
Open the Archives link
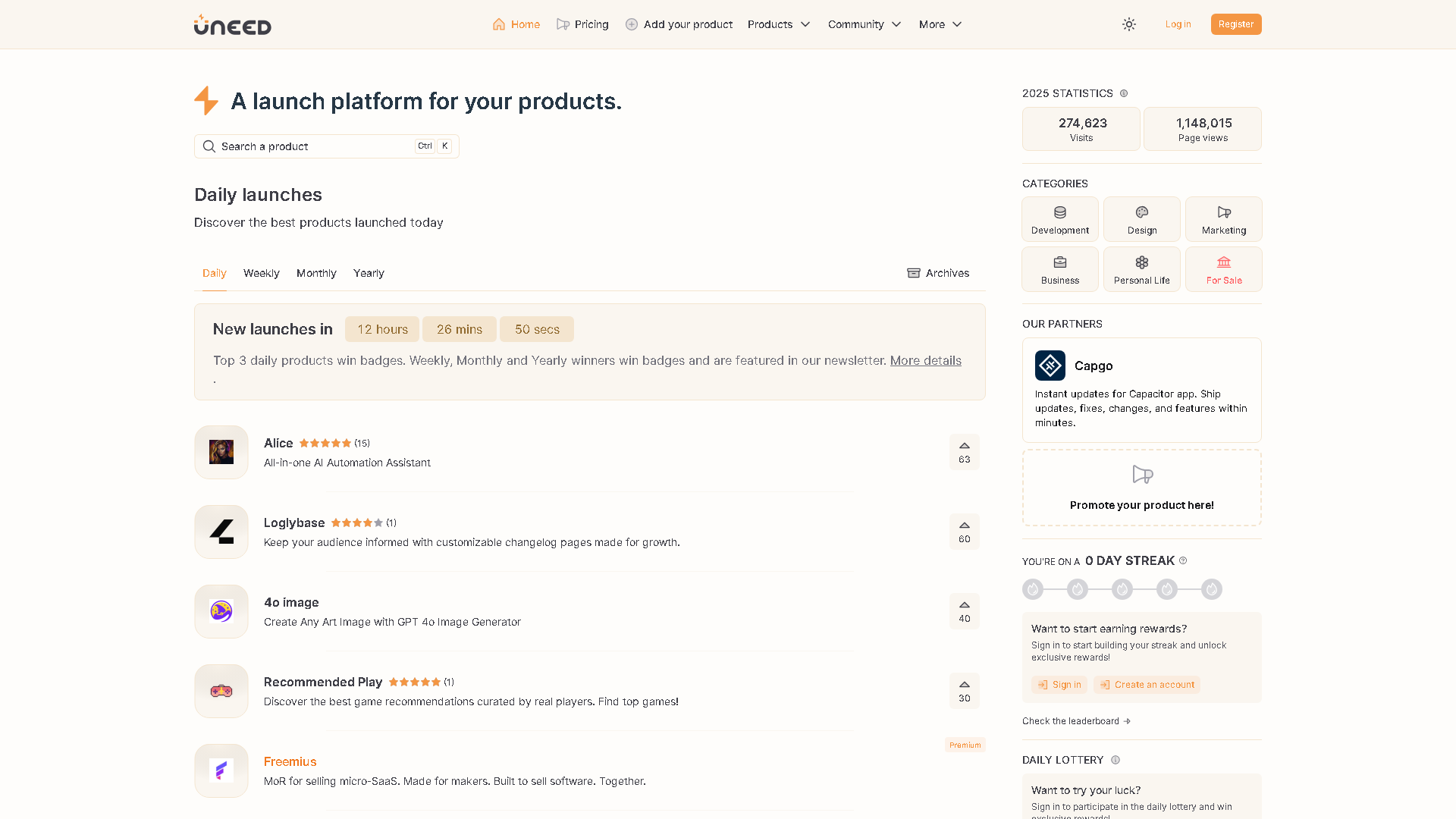pyautogui.click(x=938, y=273)
